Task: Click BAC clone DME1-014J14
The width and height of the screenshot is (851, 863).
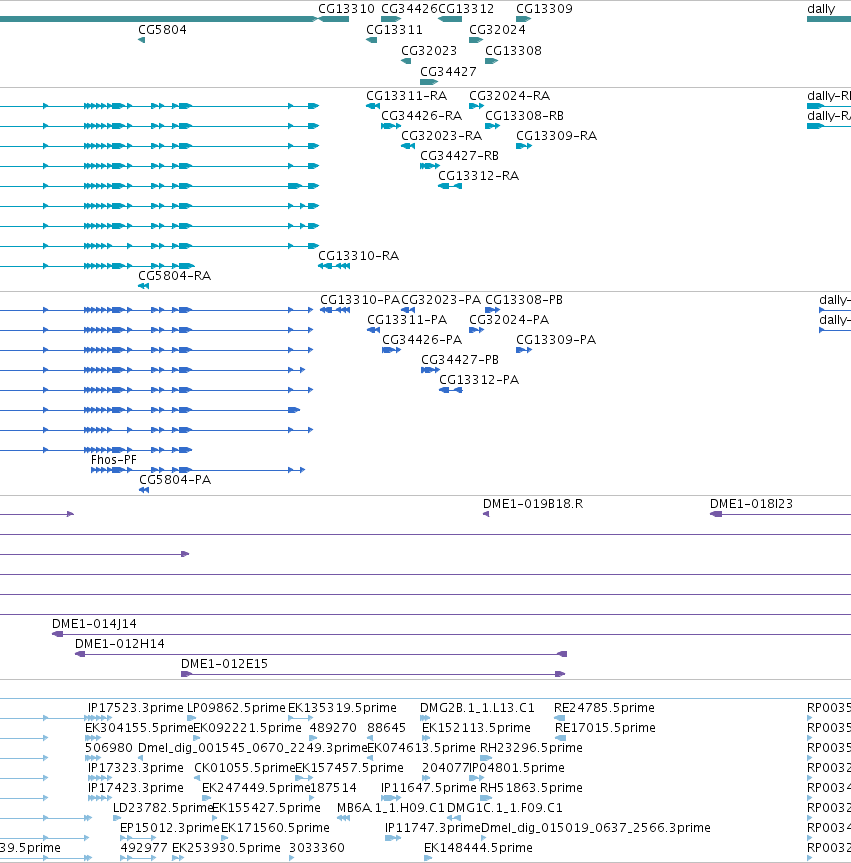Action: (x=94, y=624)
